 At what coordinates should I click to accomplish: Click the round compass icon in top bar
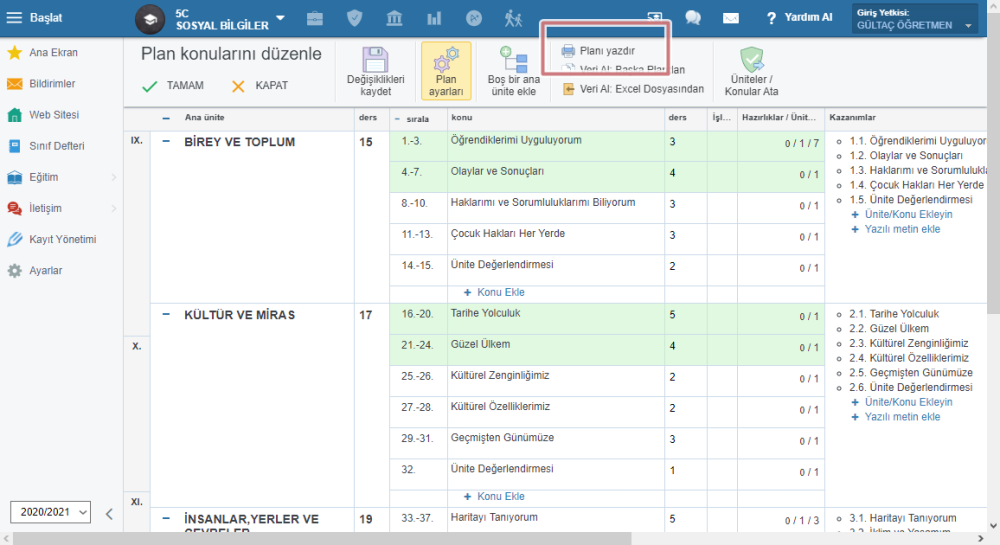pyautogui.click(x=474, y=18)
